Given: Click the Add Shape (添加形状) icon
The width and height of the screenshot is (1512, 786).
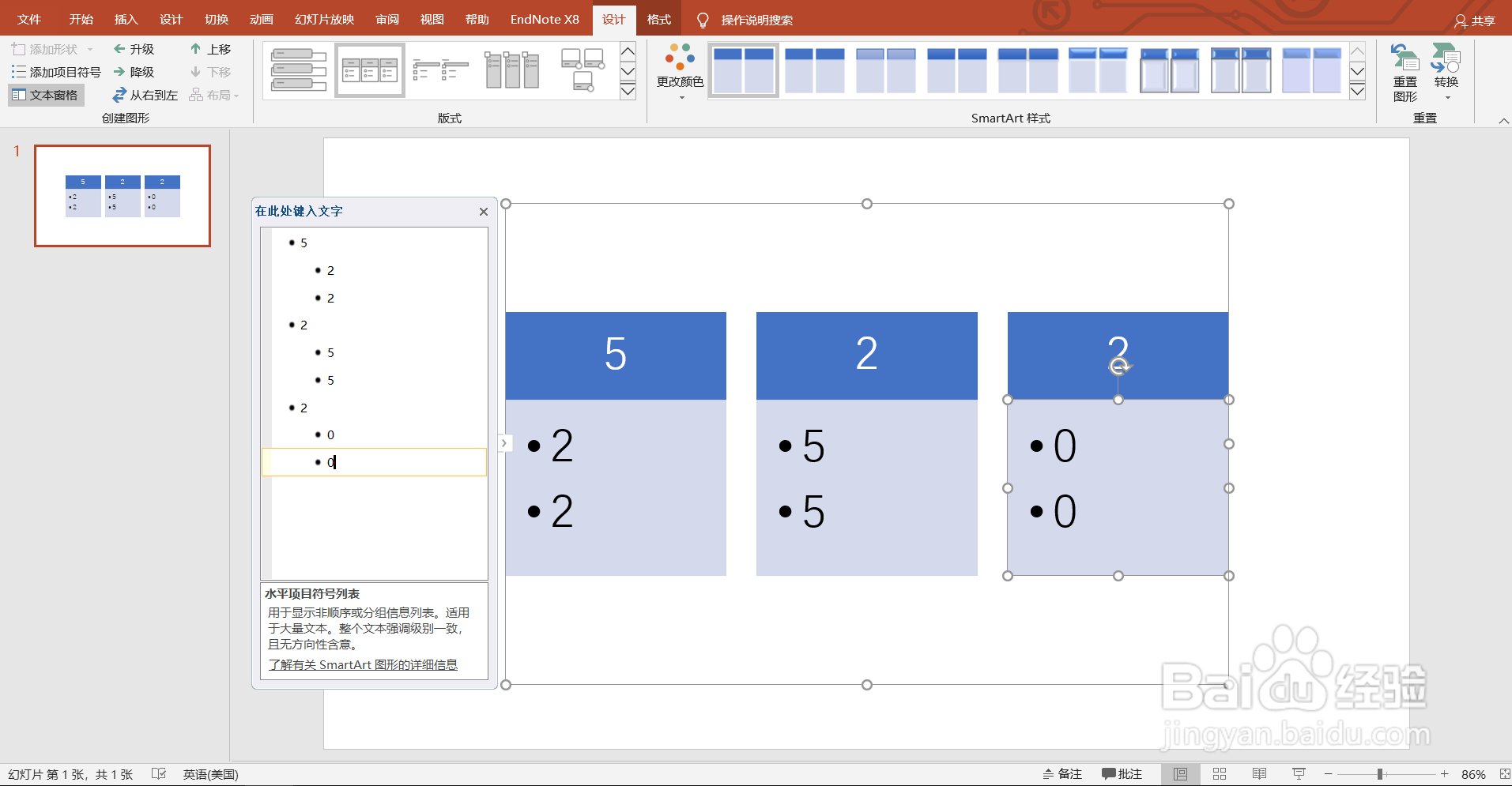Looking at the screenshot, I should [x=18, y=49].
